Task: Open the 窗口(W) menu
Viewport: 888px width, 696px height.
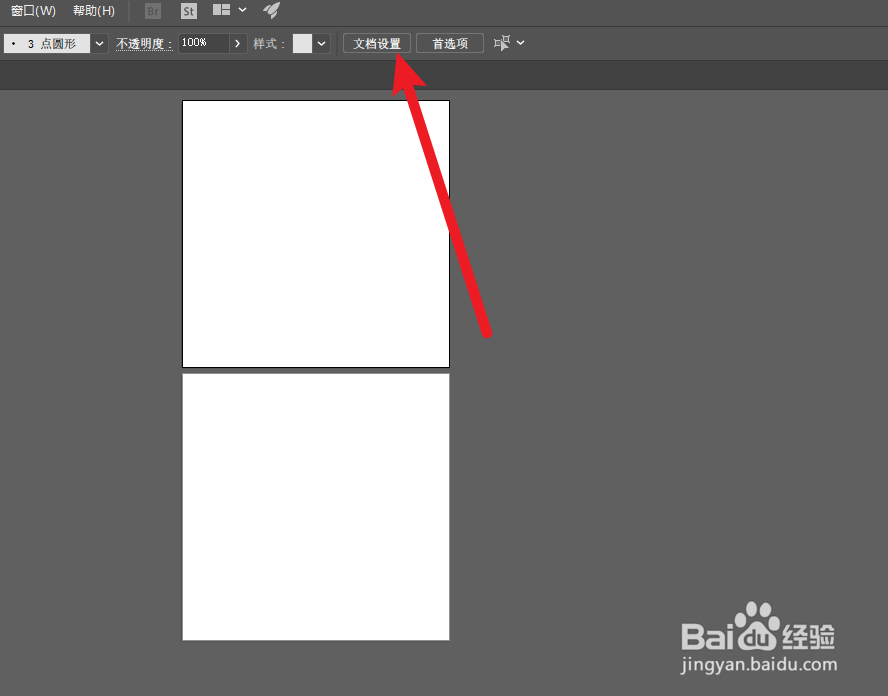Action: coord(33,11)
